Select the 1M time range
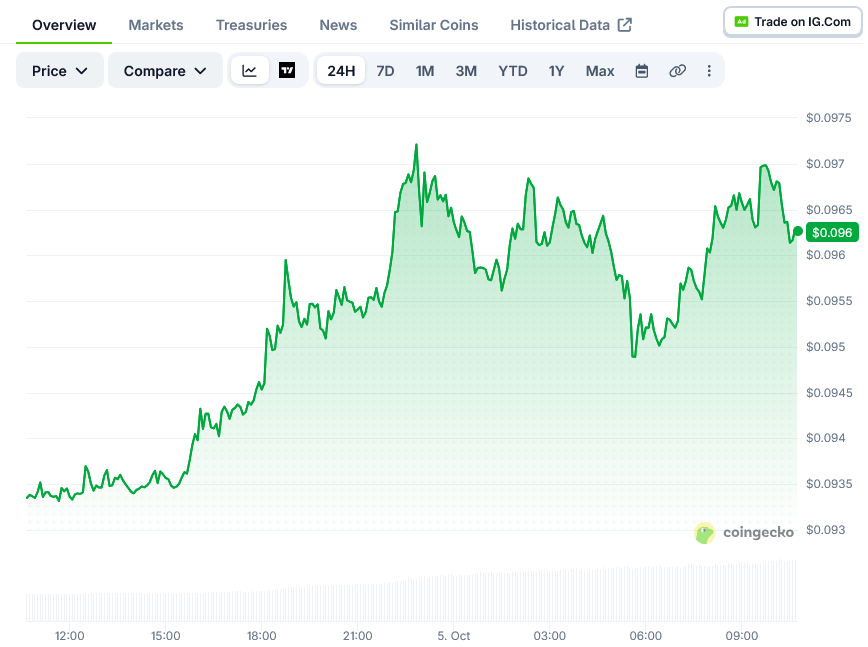Image resolution: width=868 pixels, height=647 pixels. [425, 71]
